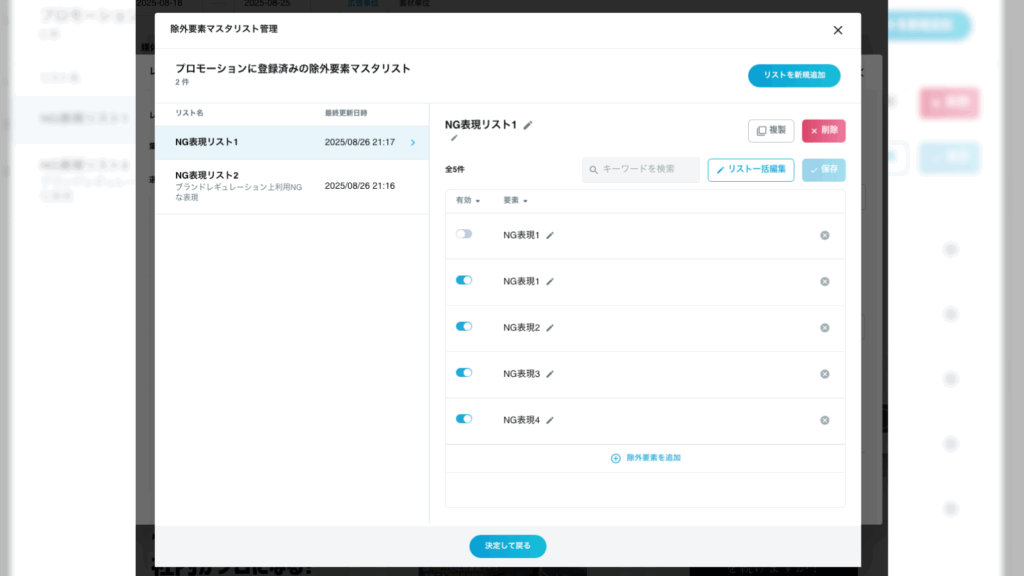This screenshot has width=1024, height=576.
Task: Click the リストを新規追加 button
Action: (794, 76)
